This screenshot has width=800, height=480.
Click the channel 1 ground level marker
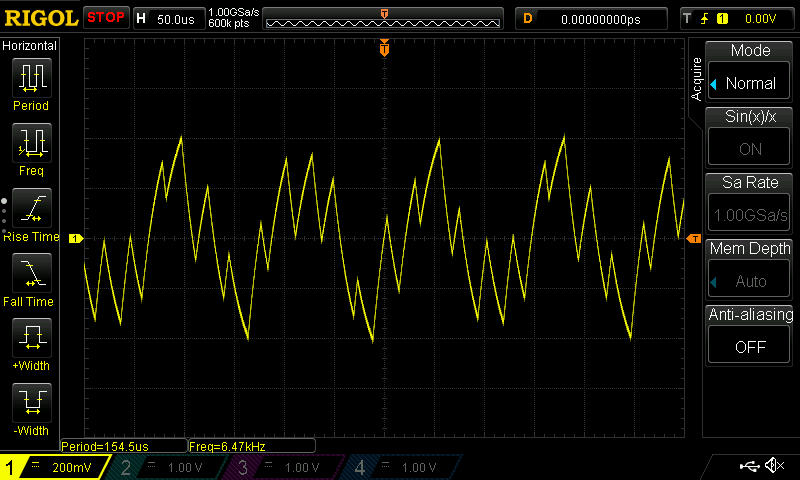point(76,238)
